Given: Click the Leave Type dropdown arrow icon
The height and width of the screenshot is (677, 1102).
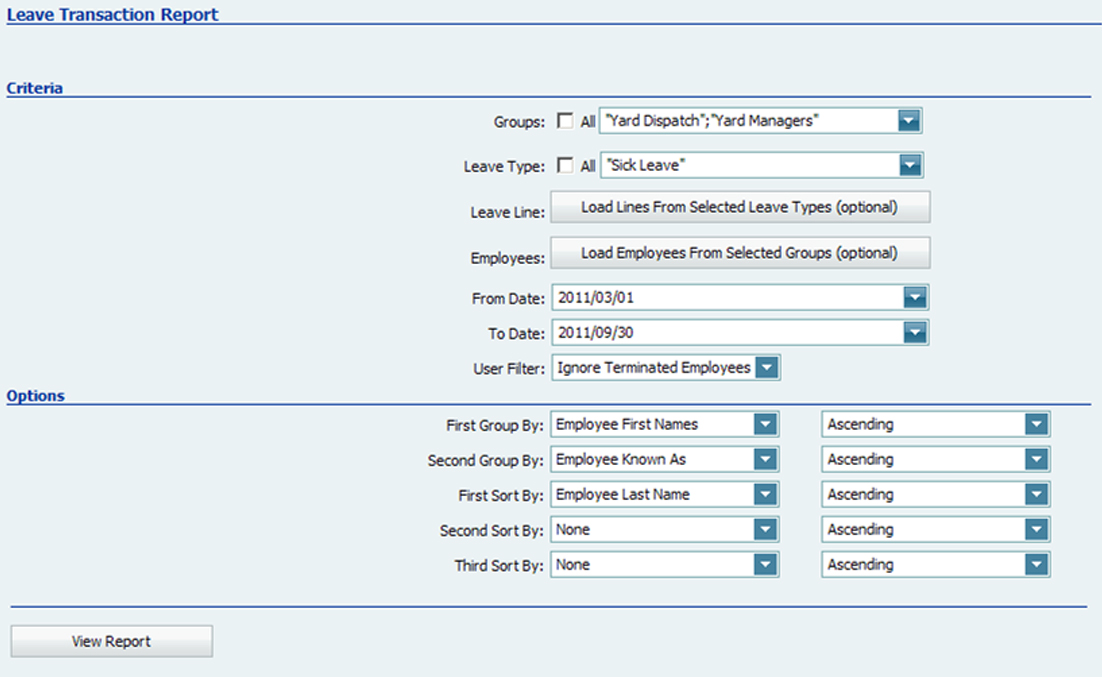Looking at the screenshot, I should coord(909,165).
